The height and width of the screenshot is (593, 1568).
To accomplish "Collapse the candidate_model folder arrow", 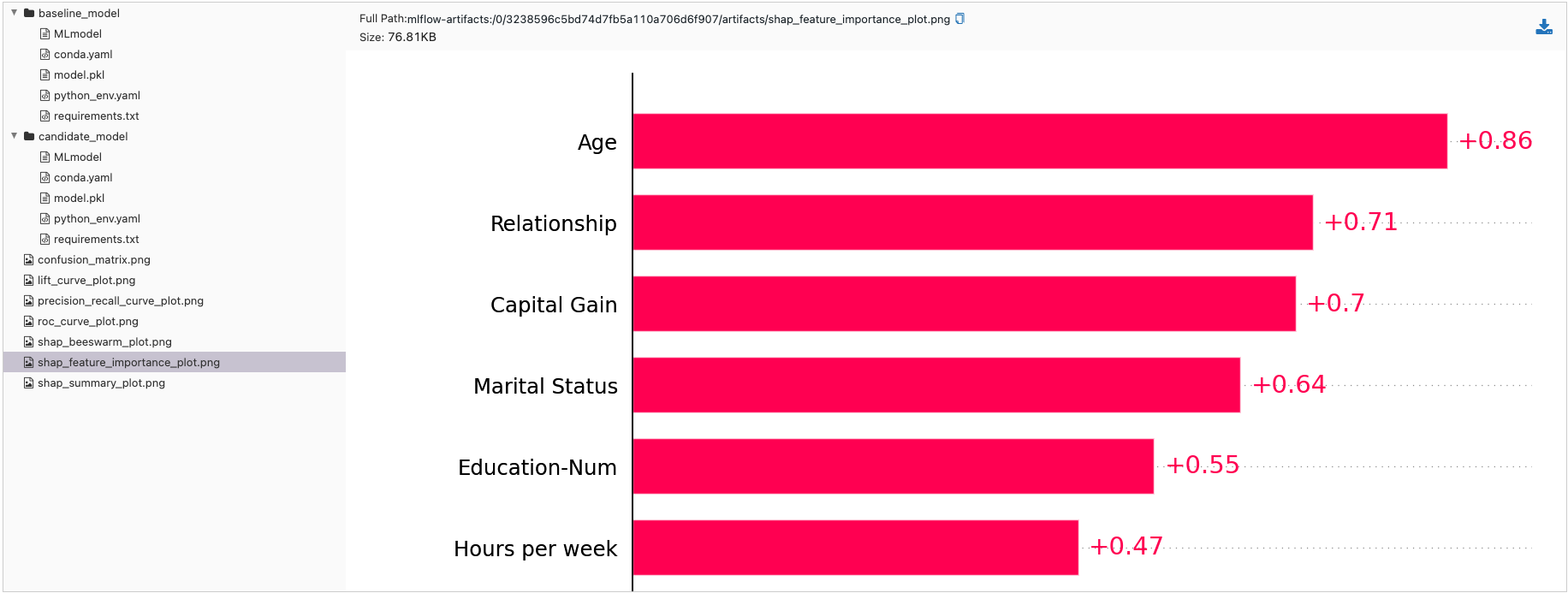I will [15, 136].
